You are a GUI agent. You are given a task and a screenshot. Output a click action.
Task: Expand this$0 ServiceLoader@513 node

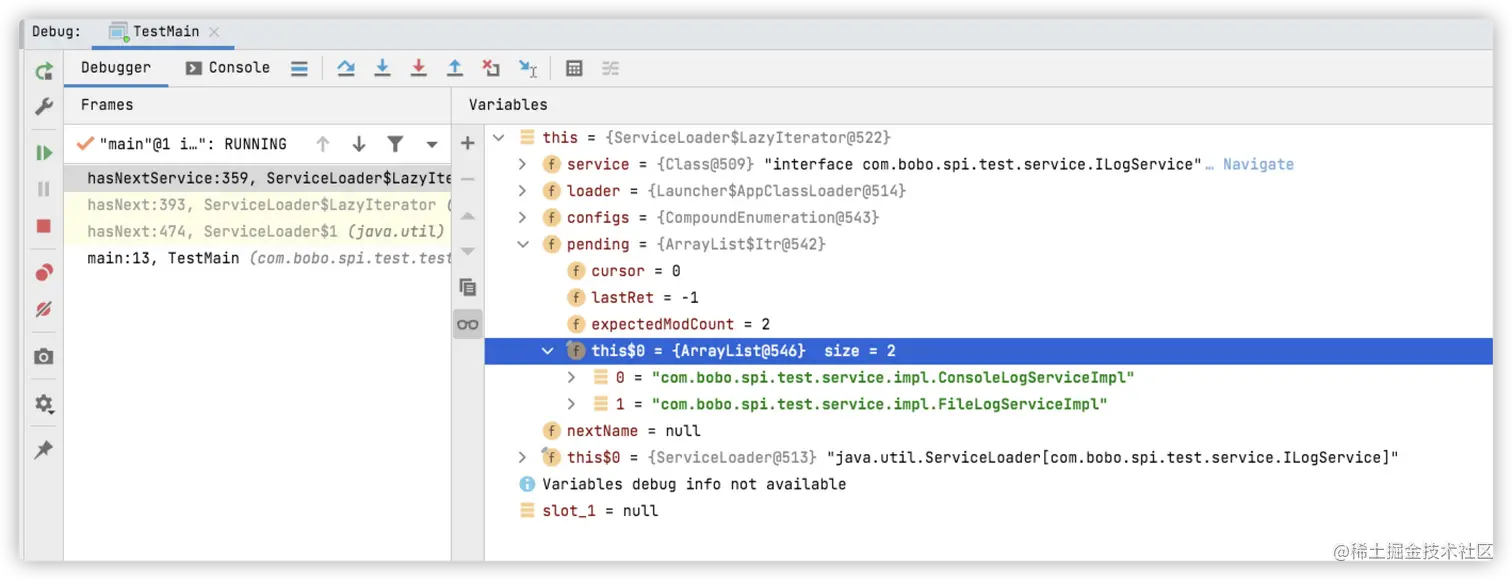point(522,457)
